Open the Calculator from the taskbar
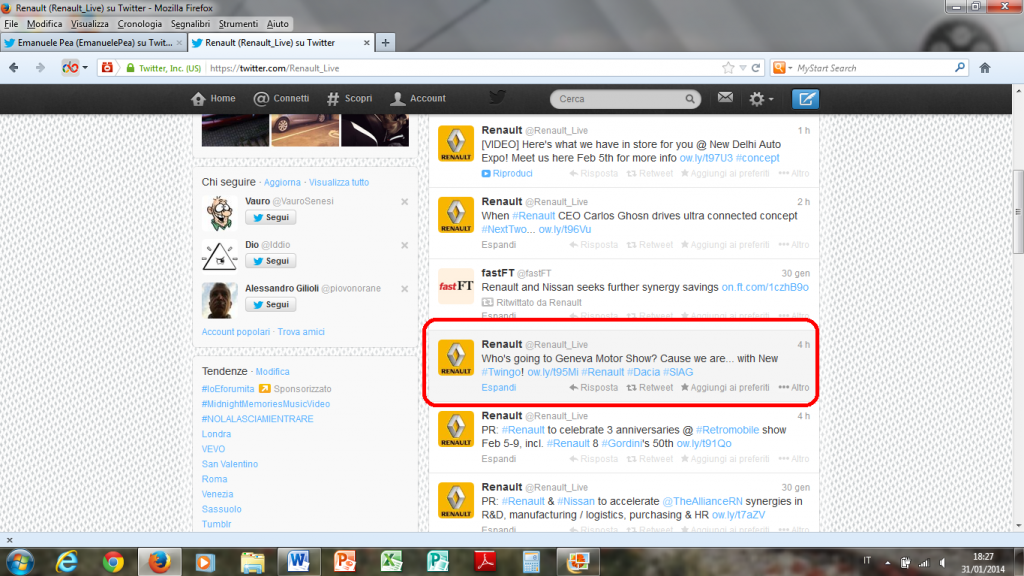Viewport: 1024px width, 576px height. (531, 562)
